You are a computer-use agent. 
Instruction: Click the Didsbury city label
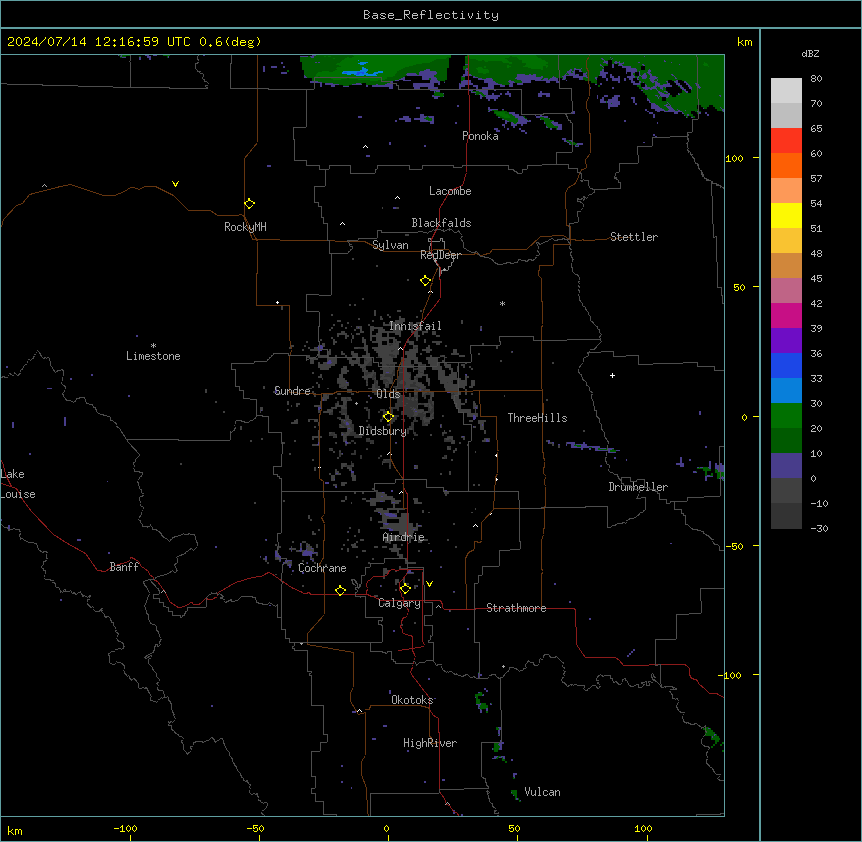click(x=382, y=431)
